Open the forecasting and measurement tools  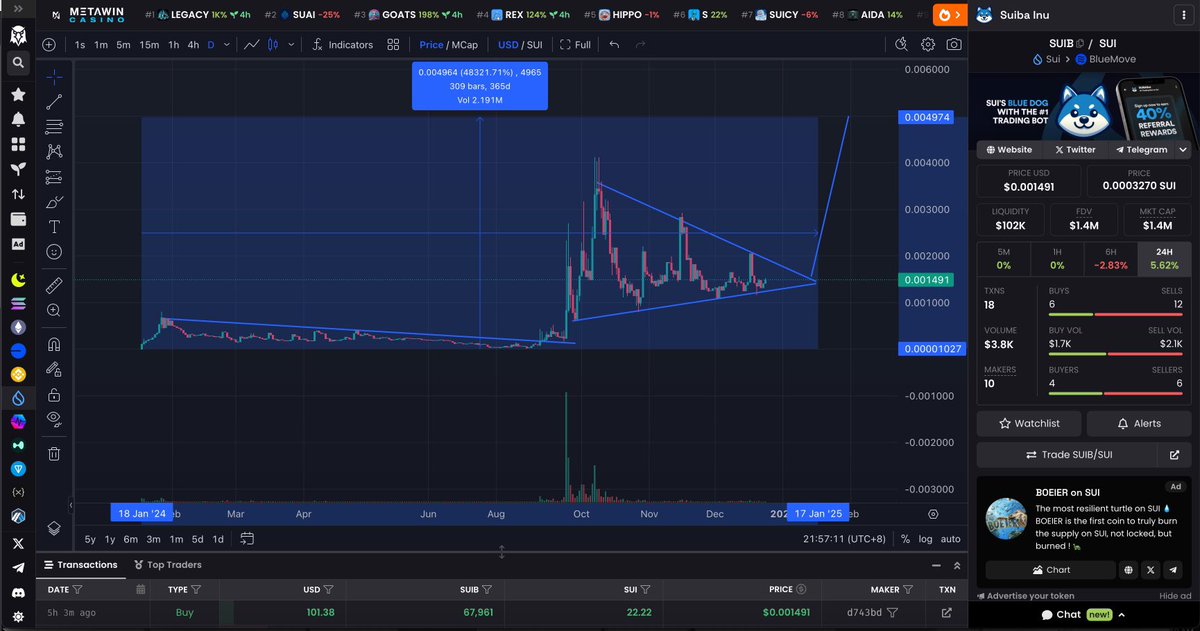tap(54, 177)
